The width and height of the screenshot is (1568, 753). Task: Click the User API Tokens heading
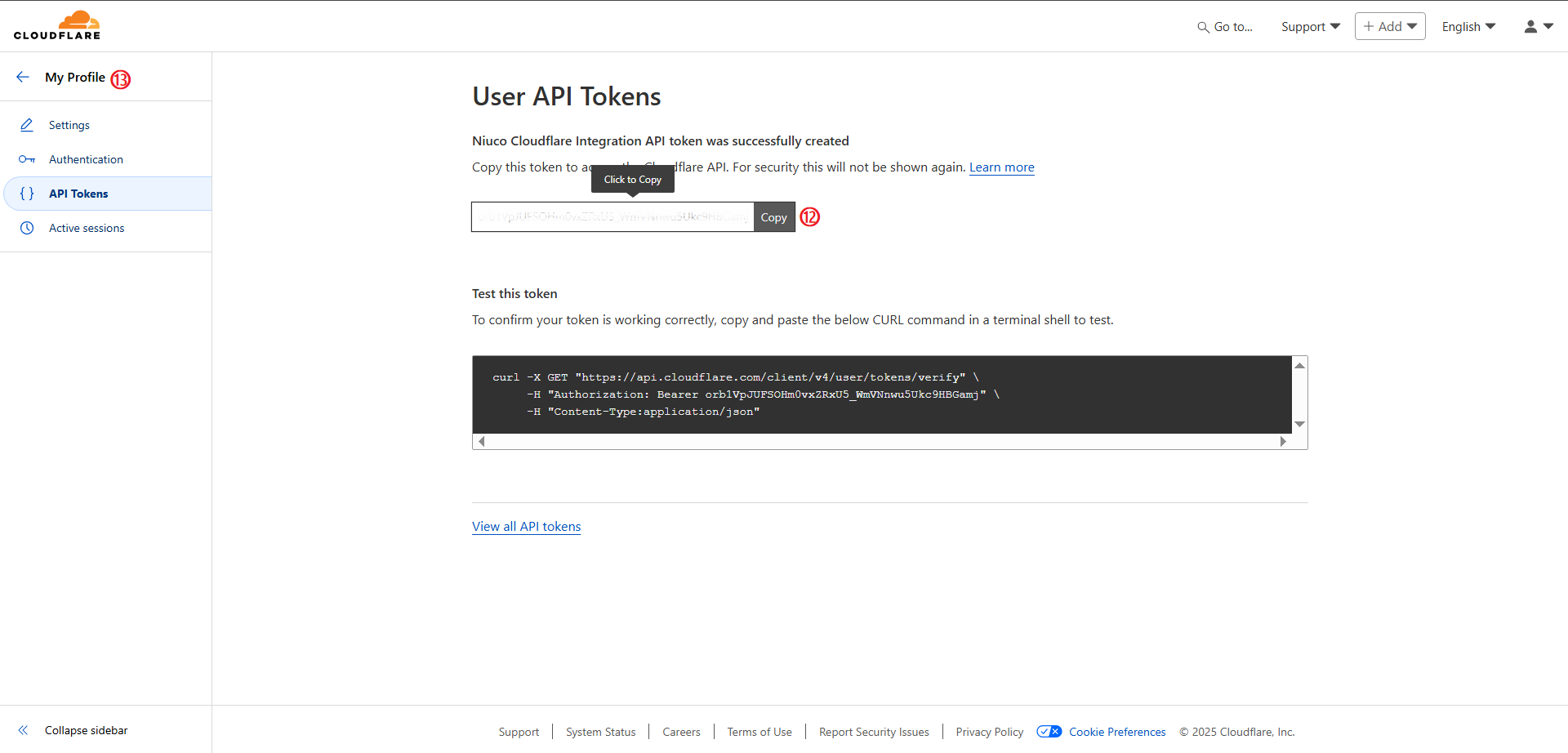[x=567, y=96]
